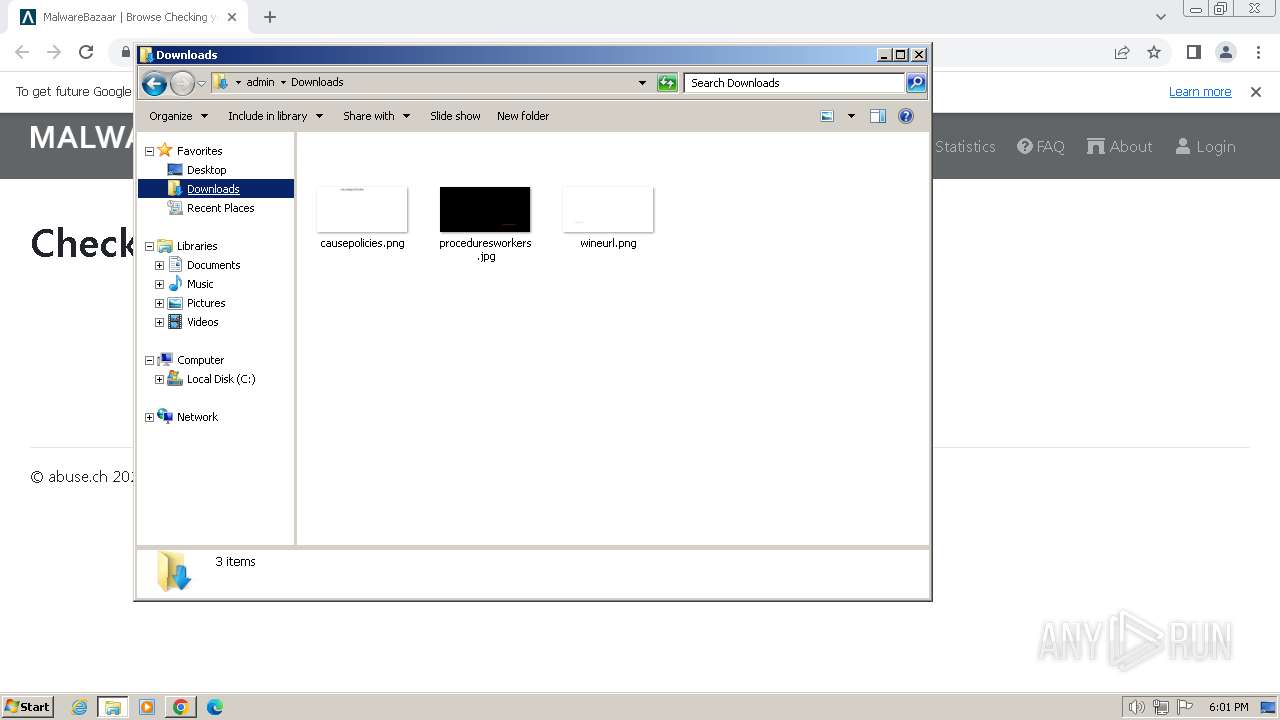This screenshot has width=1280, height=720.
Task: Open the view options dropdown arrow
Action: 851,116
